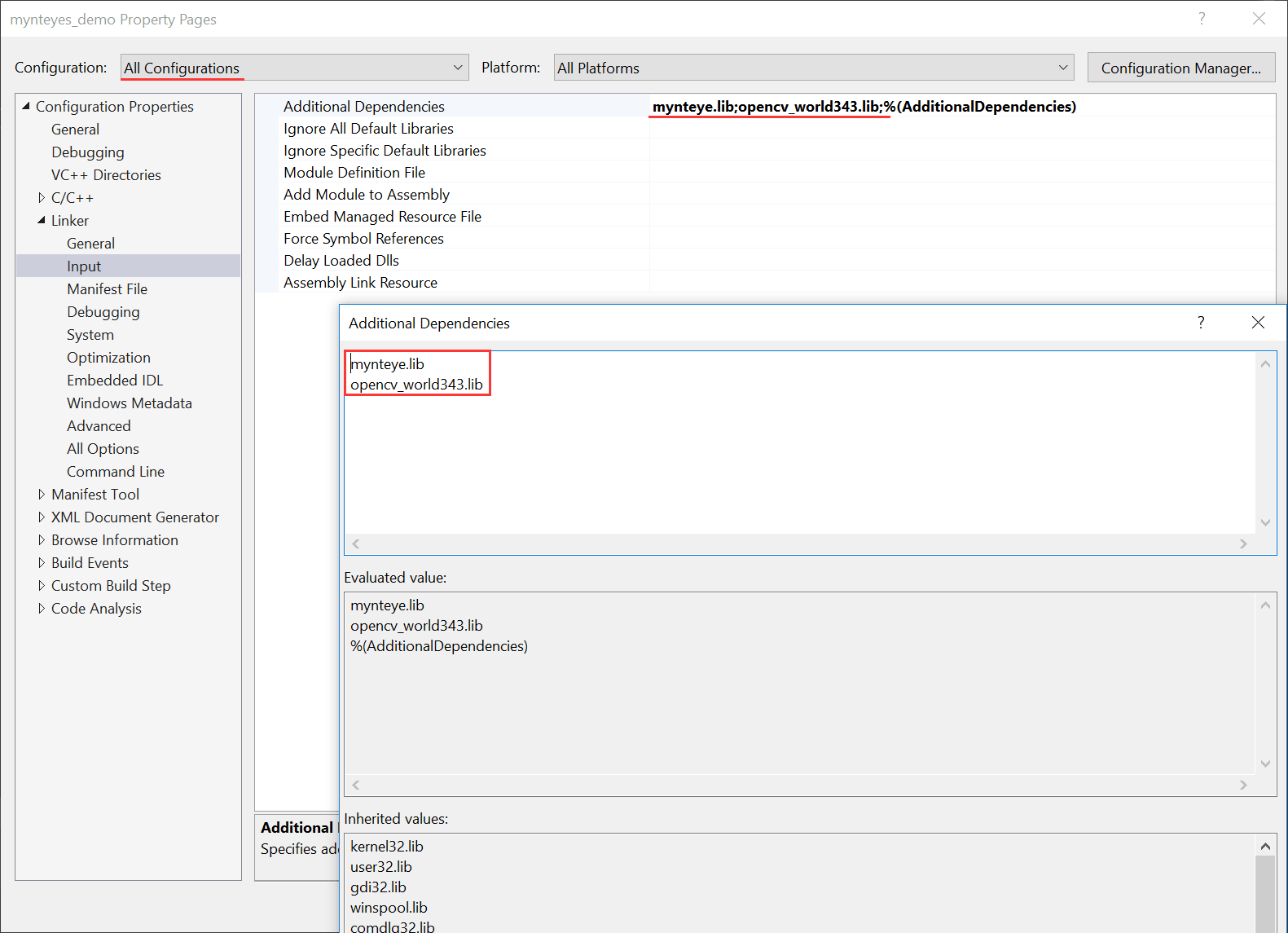
Task: Select Embed Managed Resource File property
Action: pyautogui.click(x=382, y=217)
